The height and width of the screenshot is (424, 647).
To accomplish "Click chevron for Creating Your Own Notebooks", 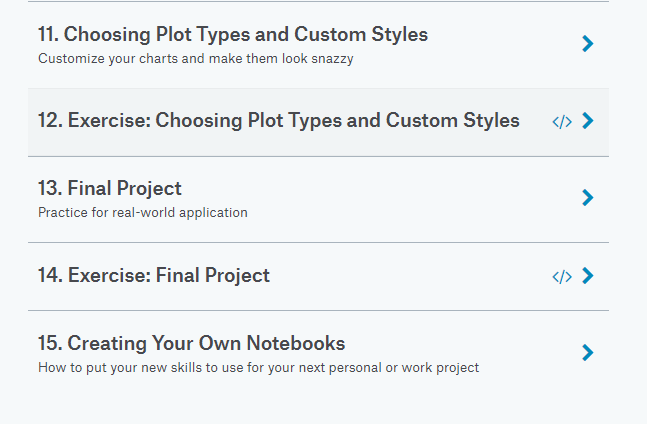I will pyautogui.click(x=588, y=352).
